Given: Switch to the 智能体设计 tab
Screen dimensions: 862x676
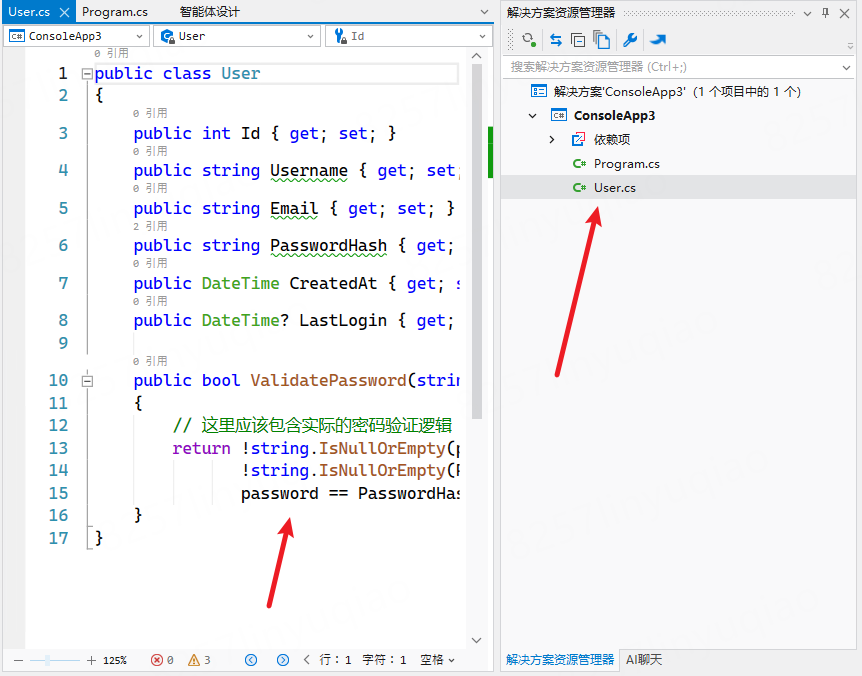Looking at the screenshot, I should pyautogui.click(x=209, y=12).
